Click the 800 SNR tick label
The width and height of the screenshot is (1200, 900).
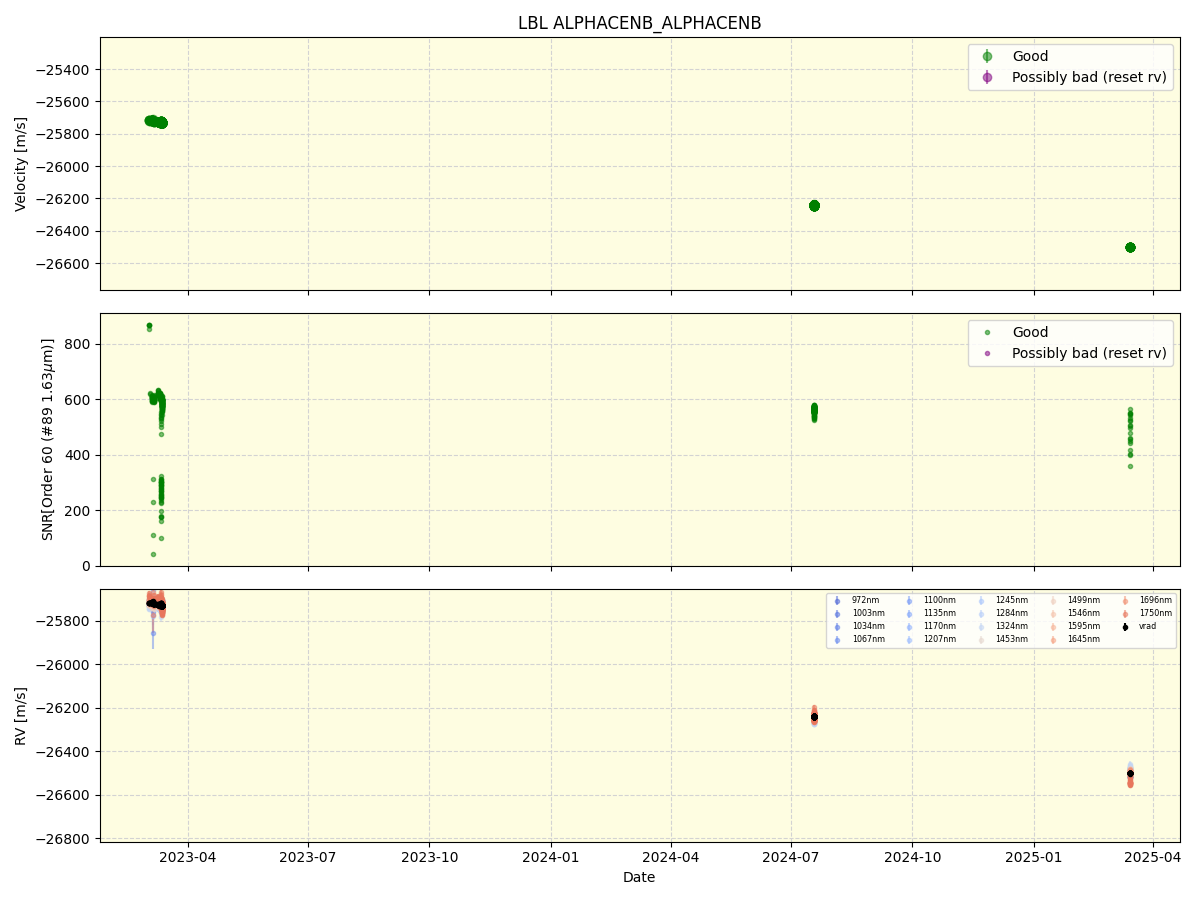[78, 344]
